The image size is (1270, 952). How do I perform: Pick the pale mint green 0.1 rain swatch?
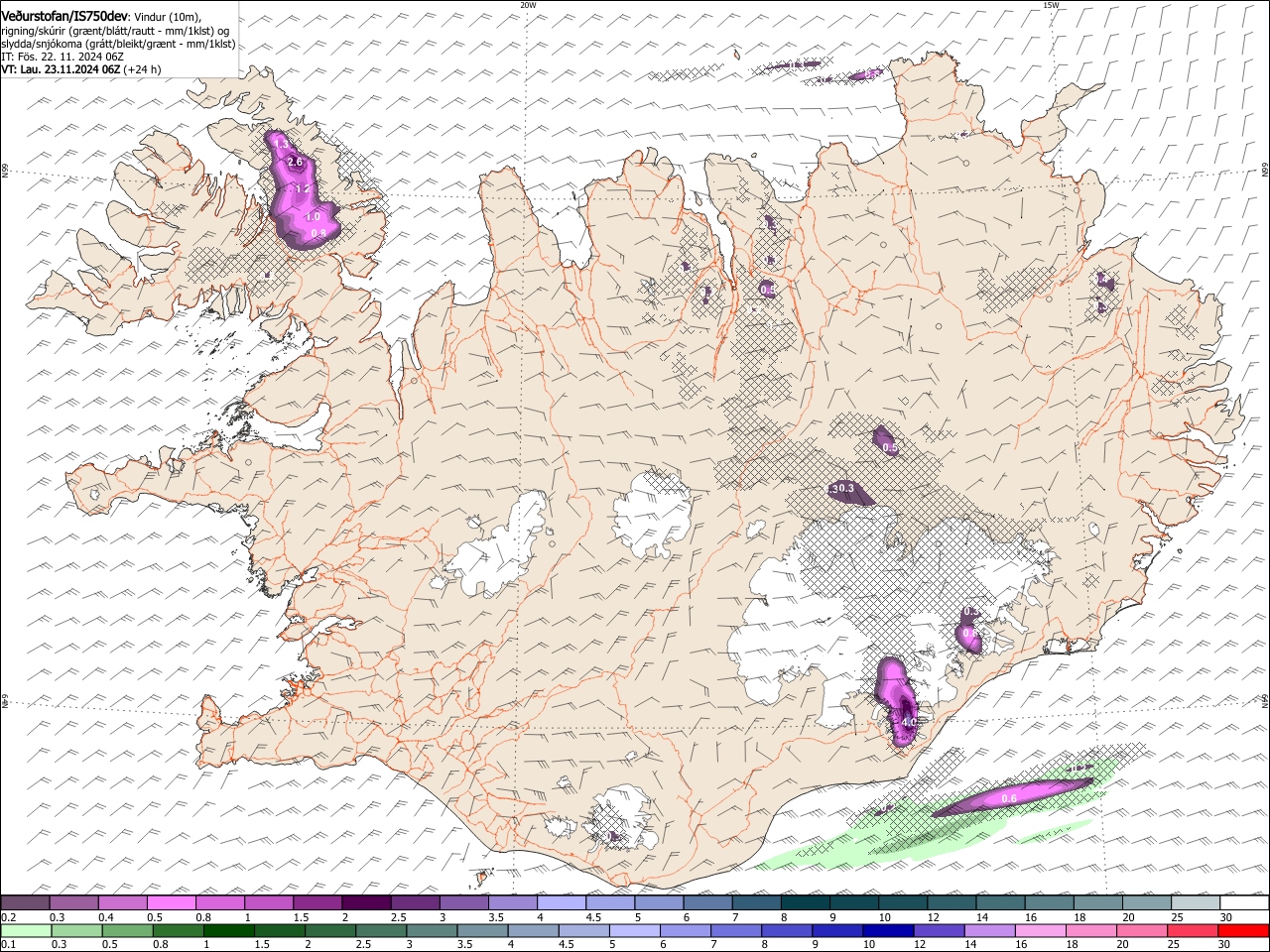pos(25,930)
